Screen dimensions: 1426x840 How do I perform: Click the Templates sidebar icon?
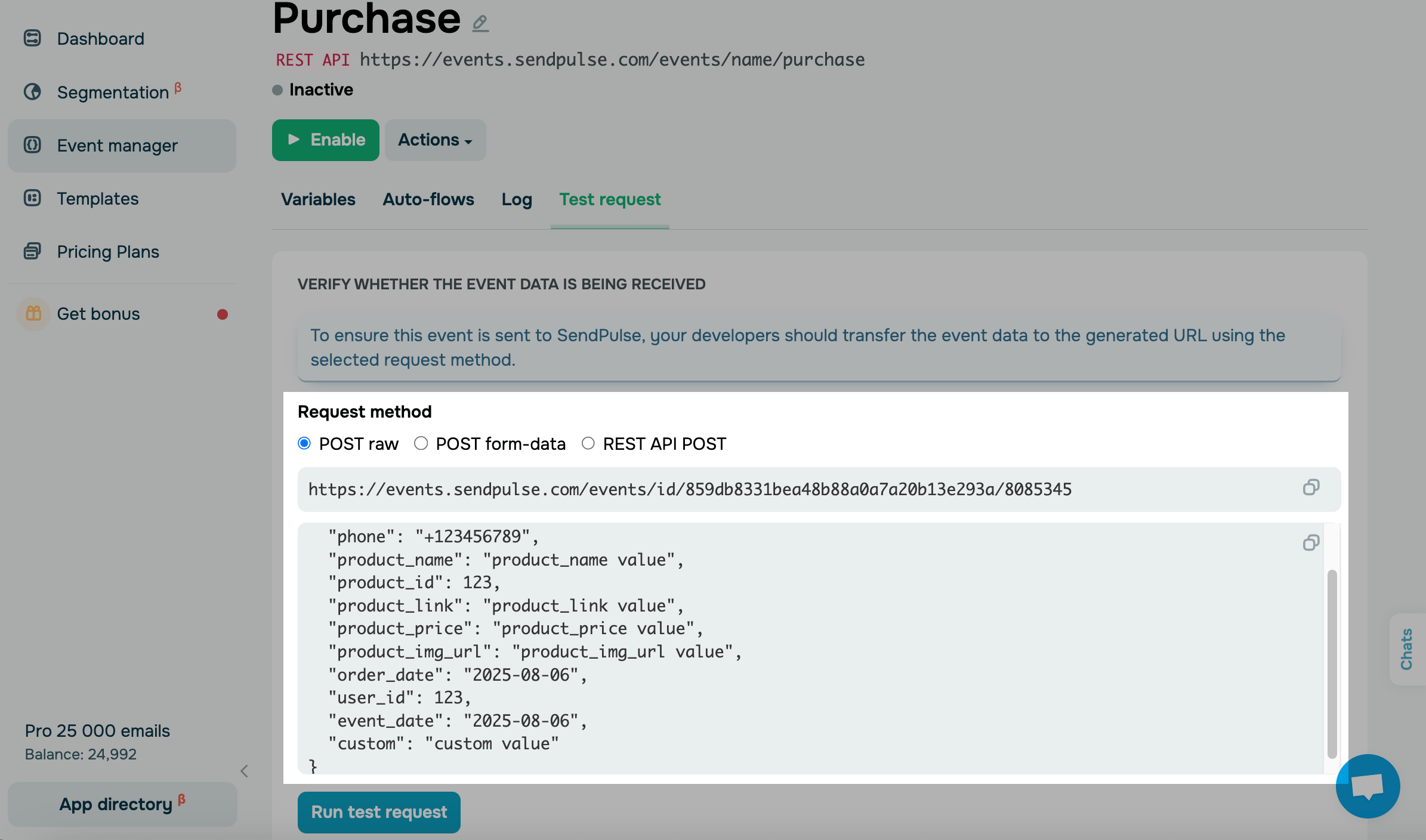[32, 198]
